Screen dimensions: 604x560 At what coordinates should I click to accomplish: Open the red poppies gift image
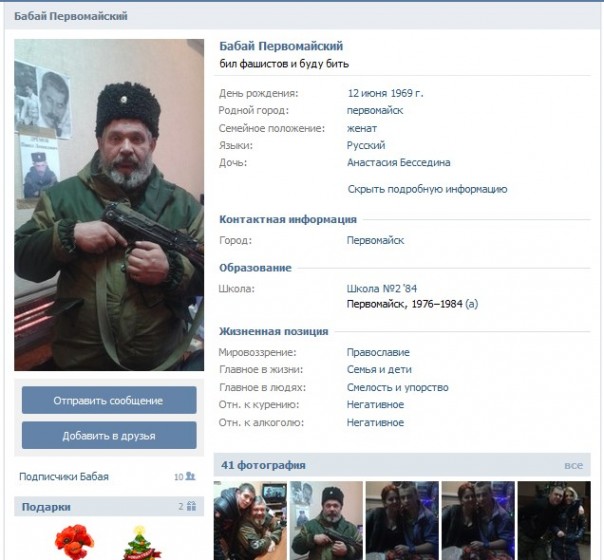(x=74, y=542)
